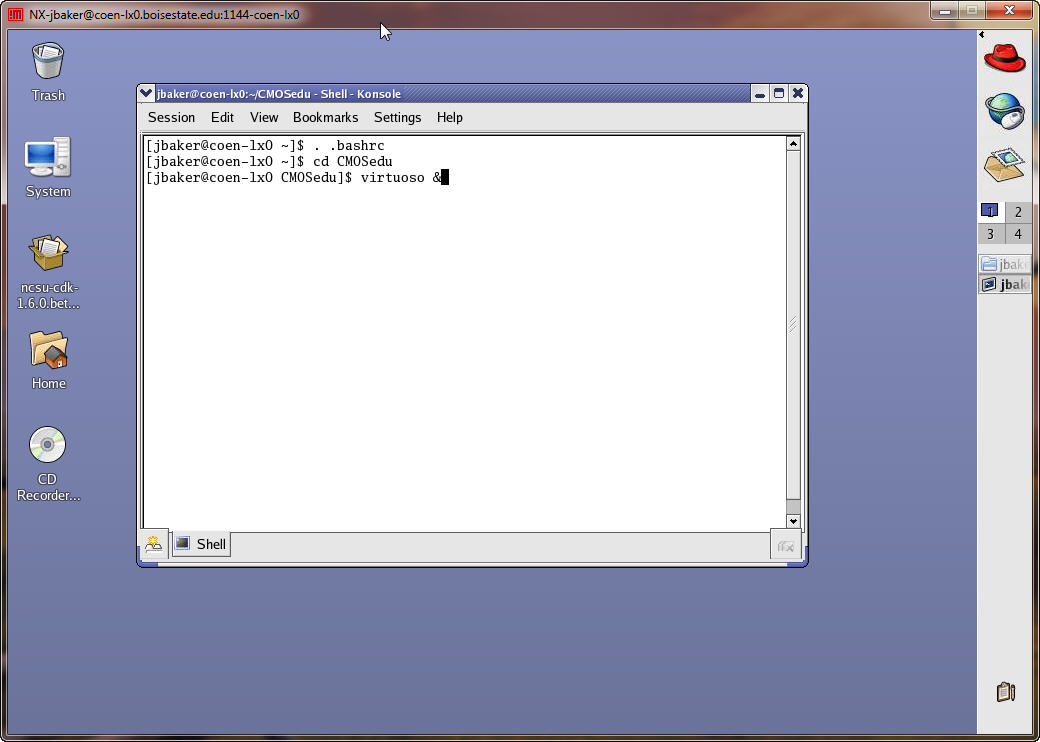
Task: Launch the web browser globe icon
Action: (1005, 111)
